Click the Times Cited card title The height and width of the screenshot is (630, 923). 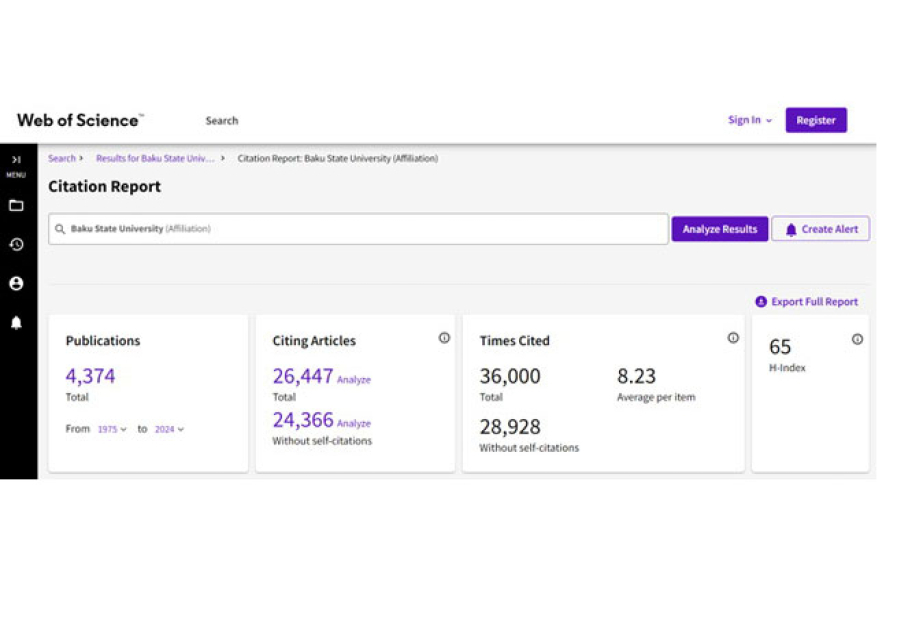tap(514, 341)
